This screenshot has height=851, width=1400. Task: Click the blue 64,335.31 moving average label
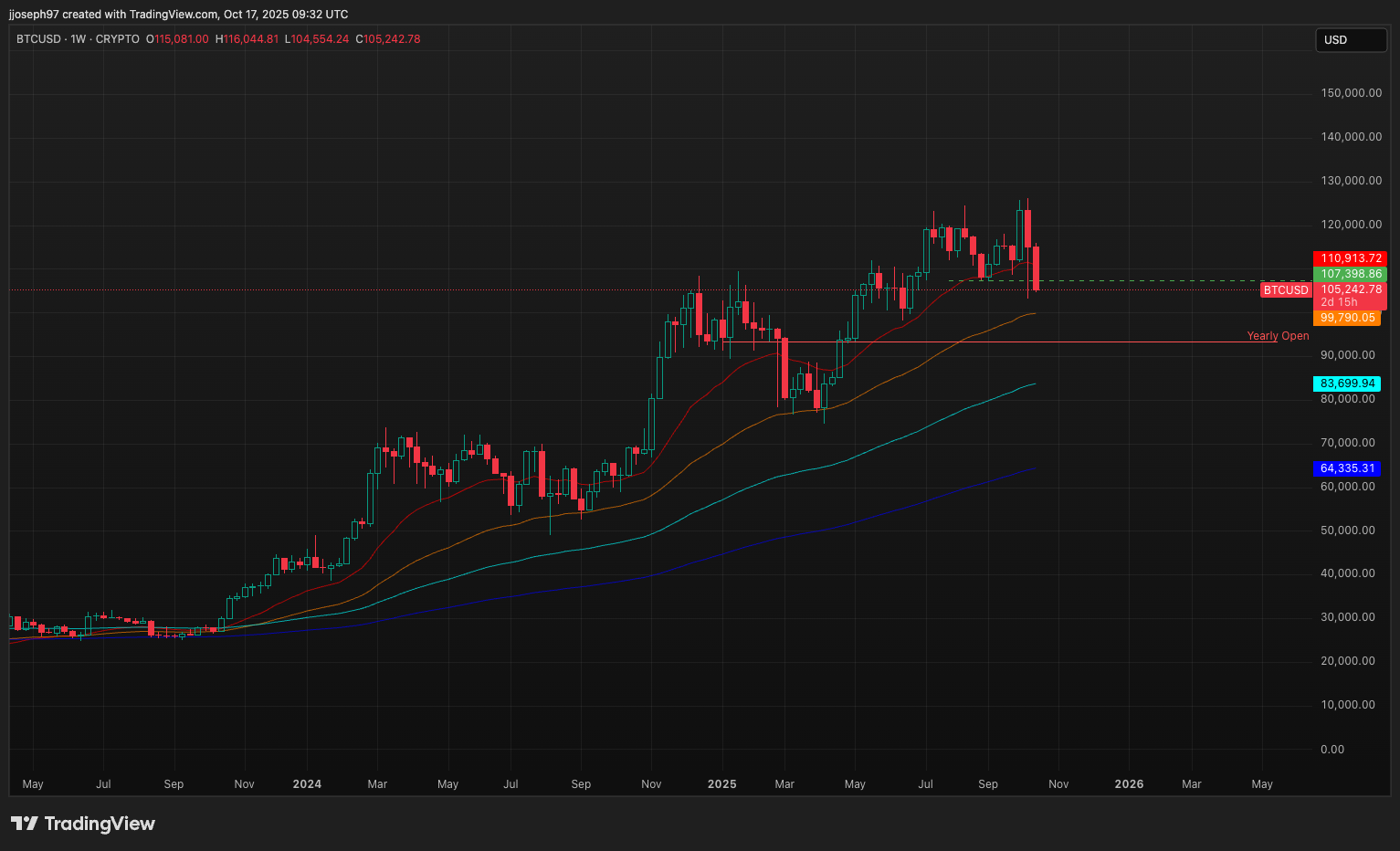point(1347,468)
